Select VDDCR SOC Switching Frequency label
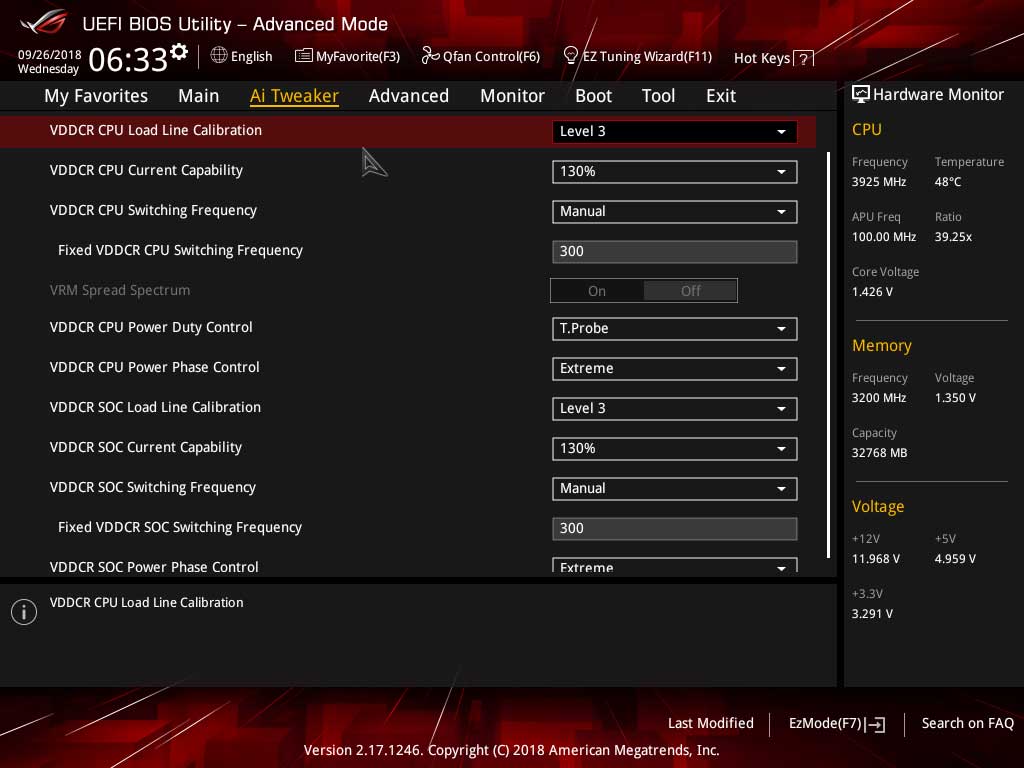Screen dimensions: 1024x768 153,487
